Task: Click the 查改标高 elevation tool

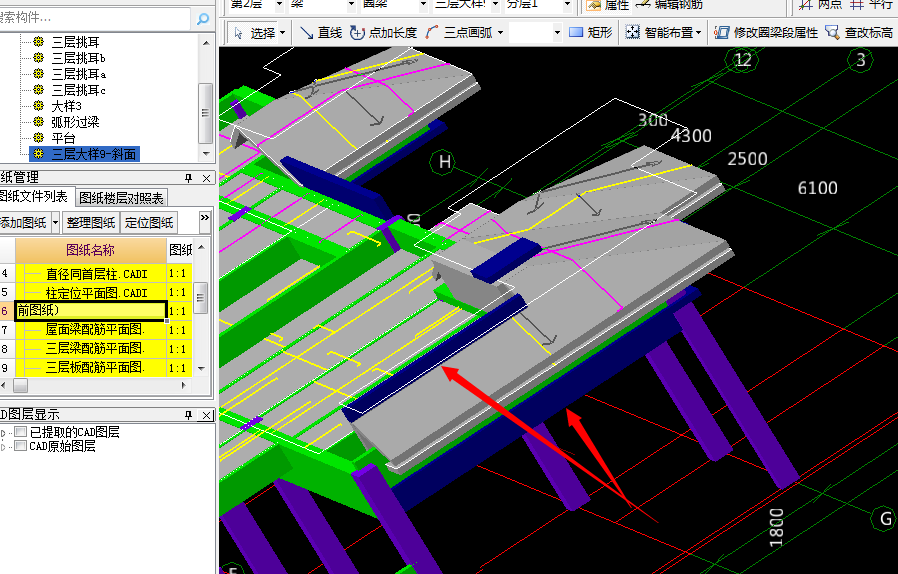Action: (859, 33)
